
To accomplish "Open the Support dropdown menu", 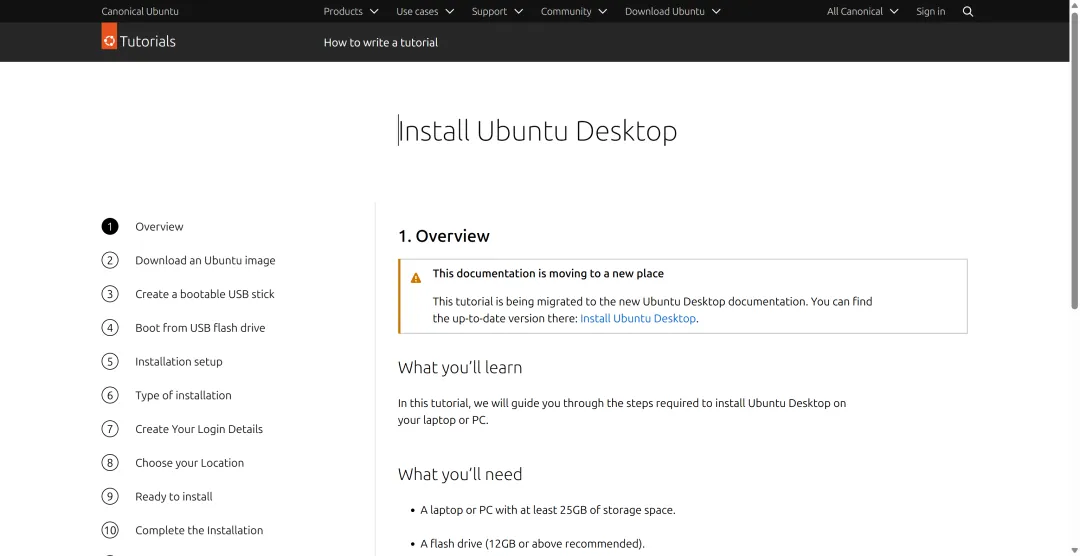I will click(x=497, y=12).
